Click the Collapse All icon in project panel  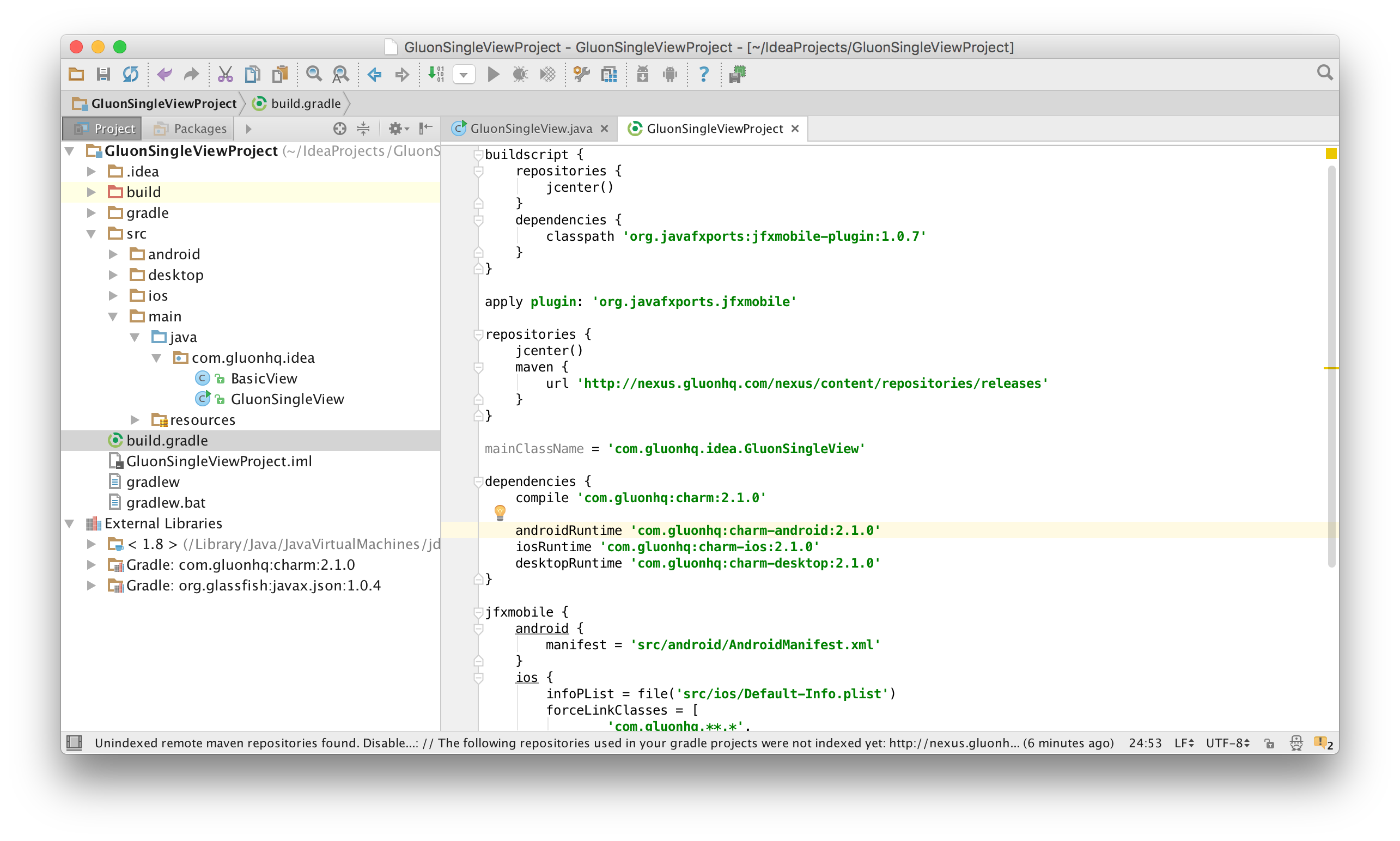tap(363, 129)
